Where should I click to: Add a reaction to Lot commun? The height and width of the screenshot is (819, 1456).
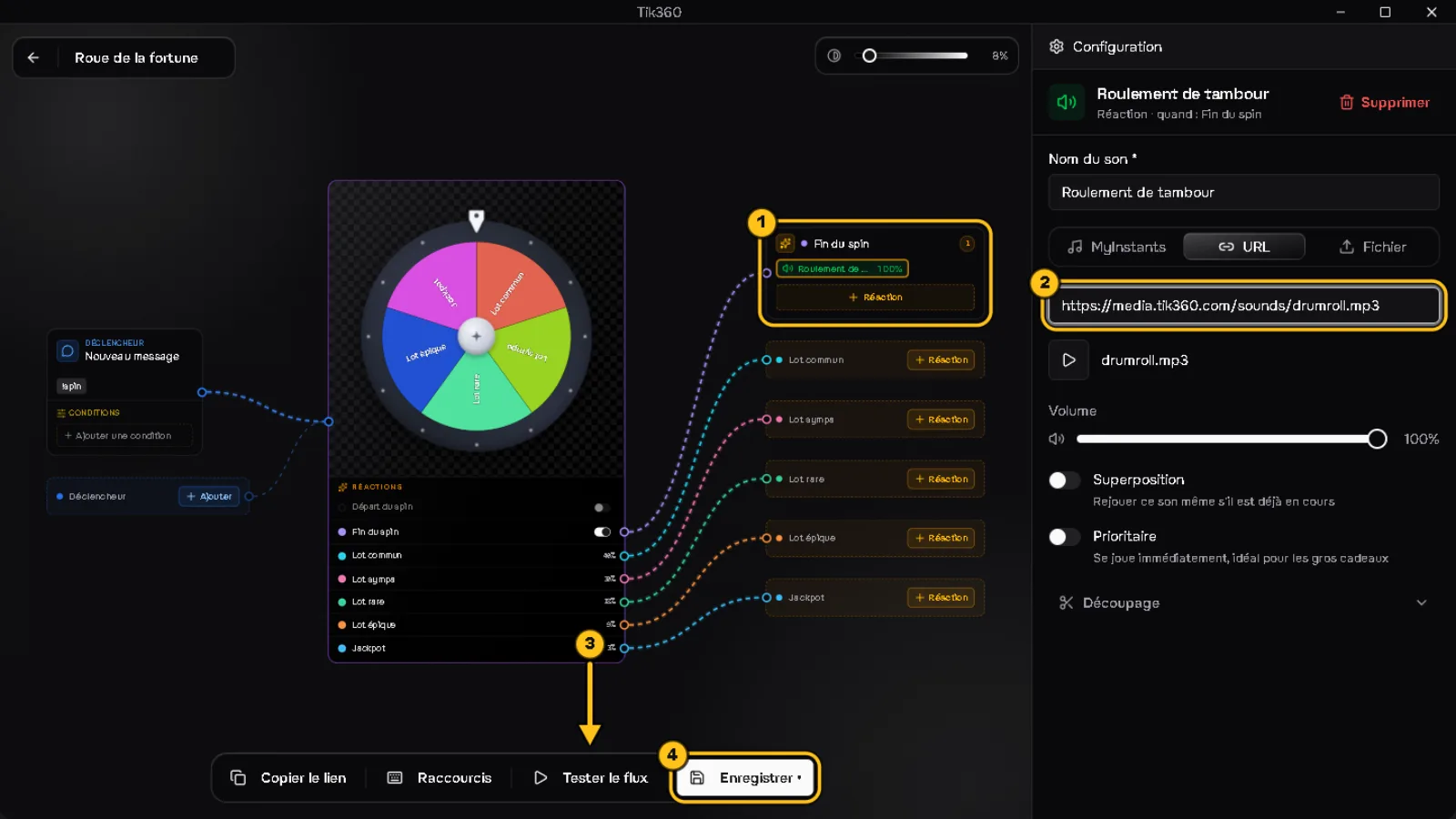point(941,360)
